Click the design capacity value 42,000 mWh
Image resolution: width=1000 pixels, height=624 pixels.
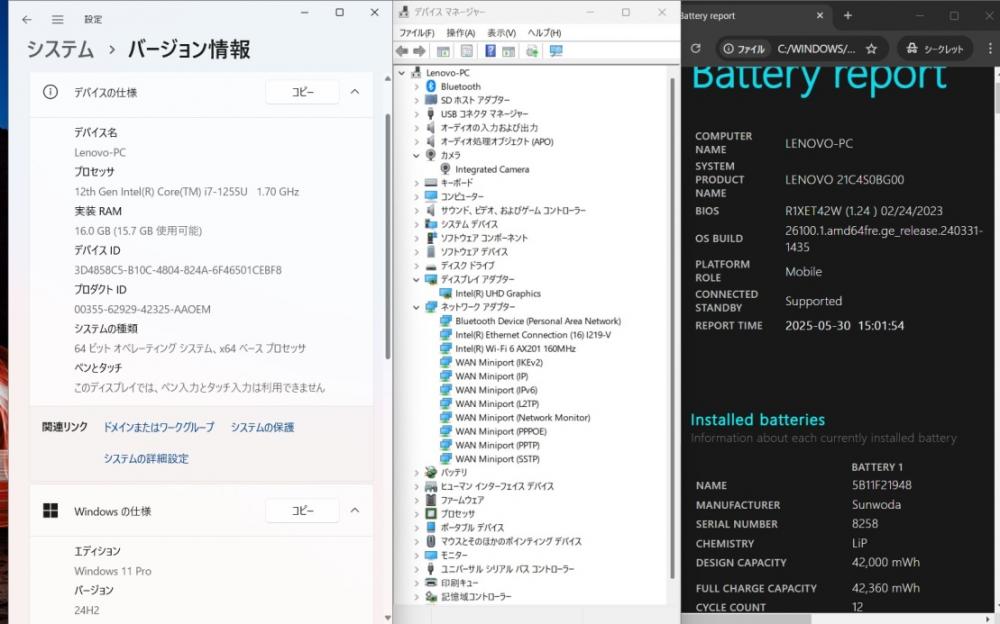(886, 562)
